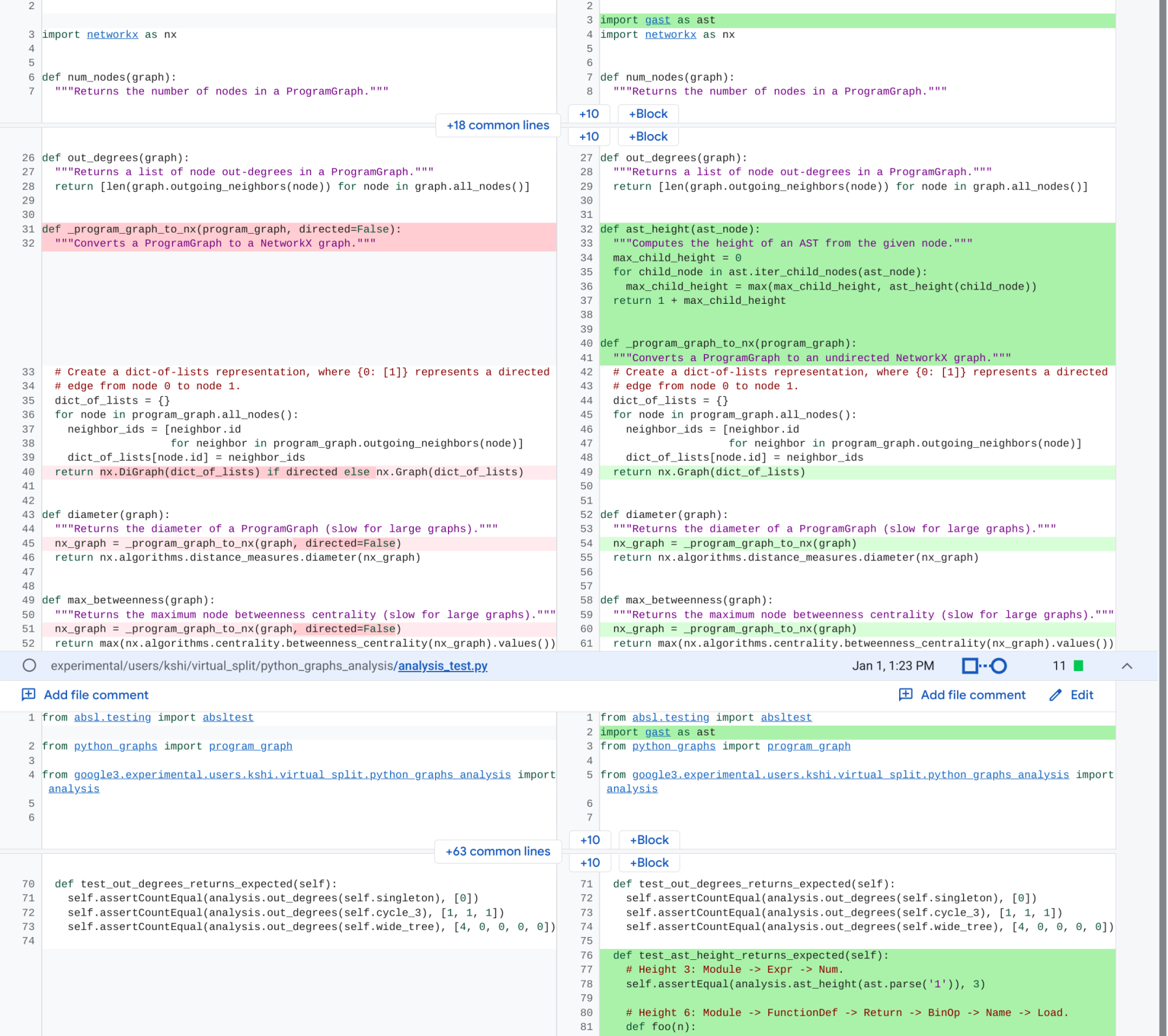Open absltest link in the right pane
1168x1036 pixels.
pyautogui.click(x=786, y=718)
